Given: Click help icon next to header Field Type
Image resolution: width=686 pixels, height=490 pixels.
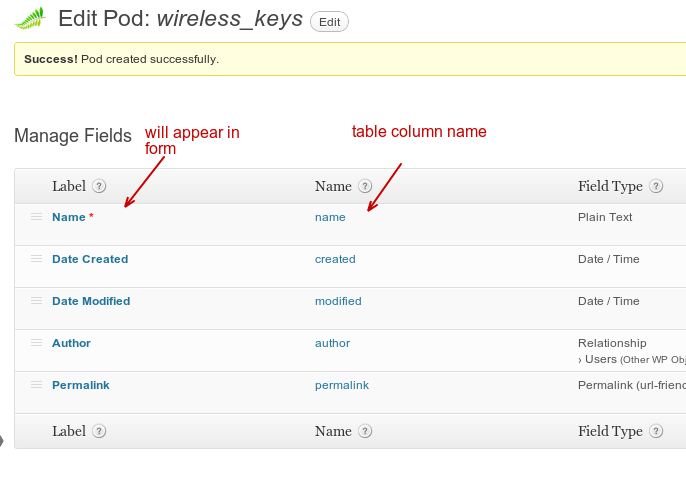Looking at the screenshot, I should pyautogui.click(x=656, y=186).
